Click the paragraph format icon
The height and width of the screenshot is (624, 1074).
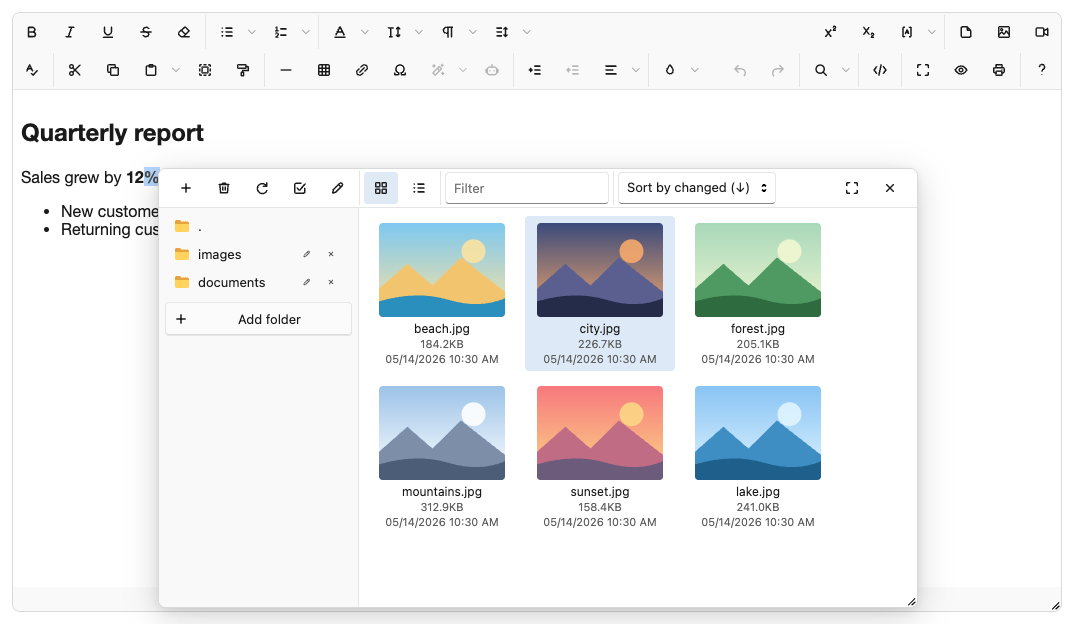448,32
